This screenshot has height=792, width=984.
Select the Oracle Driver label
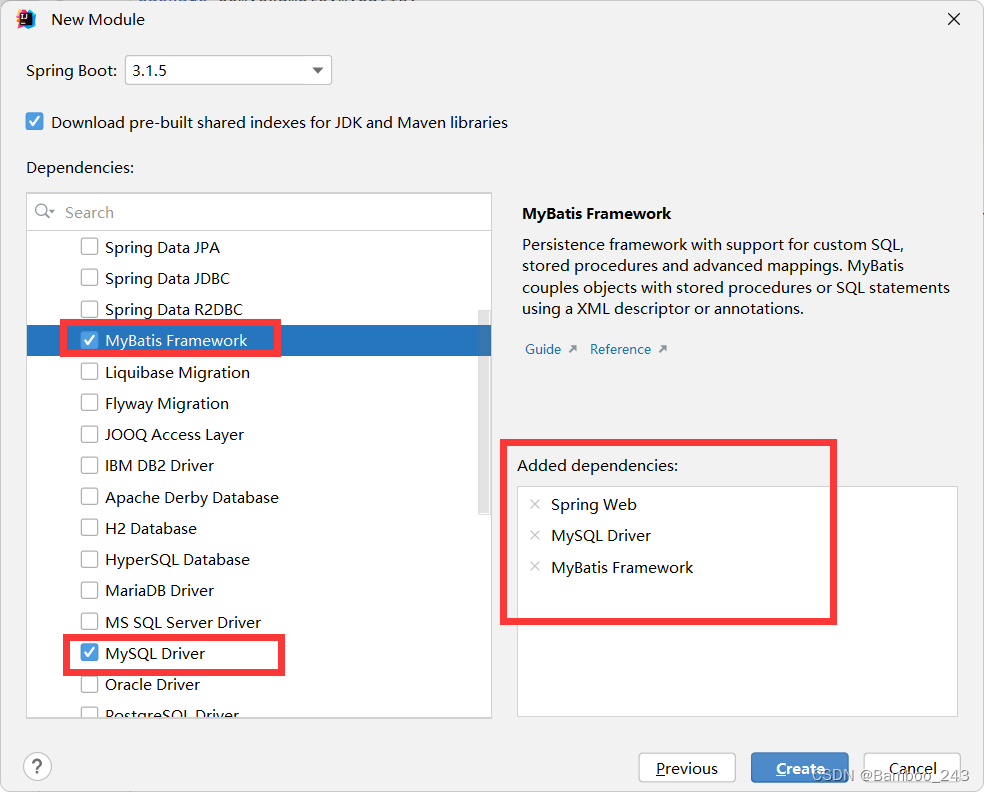point(152,684)
